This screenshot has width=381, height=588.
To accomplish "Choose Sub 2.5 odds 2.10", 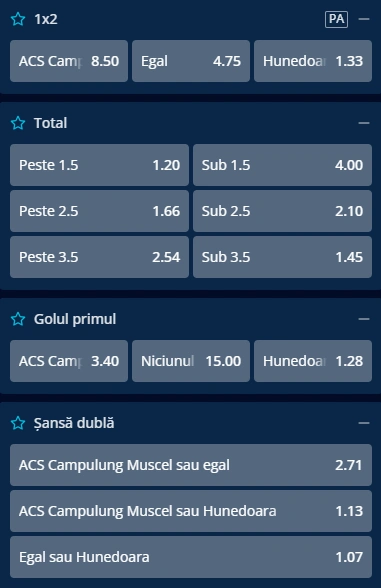I will 282,211.
